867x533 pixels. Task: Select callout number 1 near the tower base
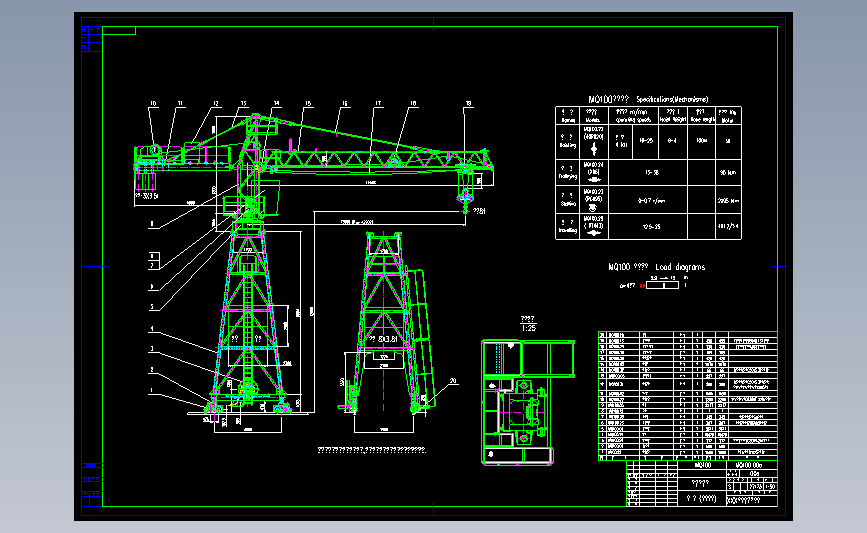click(152, 390)
